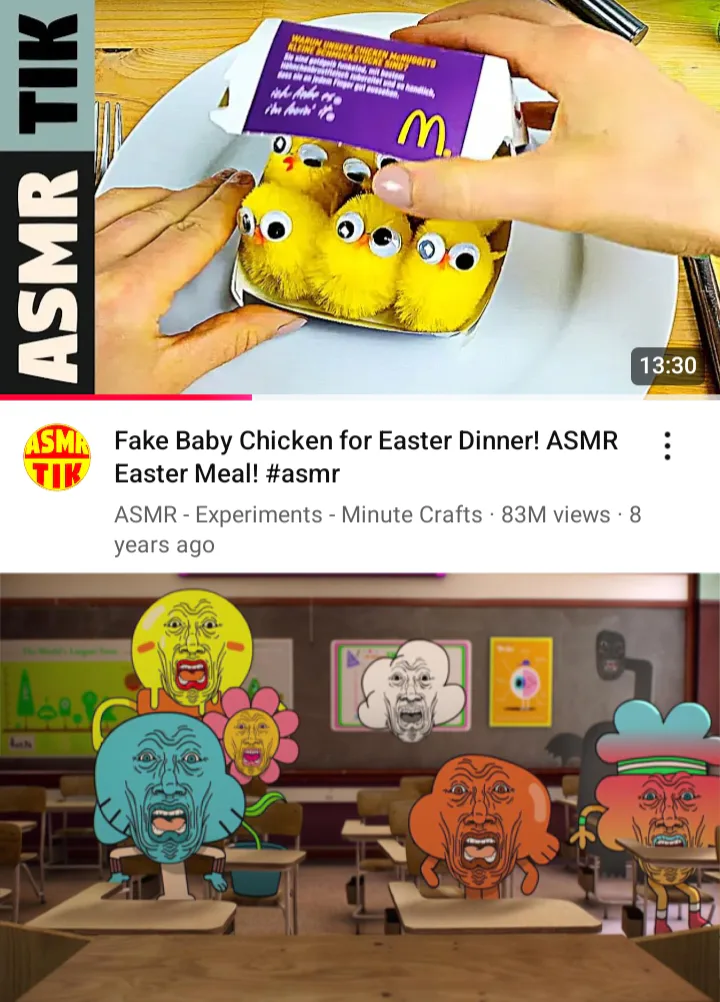Open the ASMR TIK channel avatar
The width and height of the screenshot is (720, 1002).
point(57,458)
